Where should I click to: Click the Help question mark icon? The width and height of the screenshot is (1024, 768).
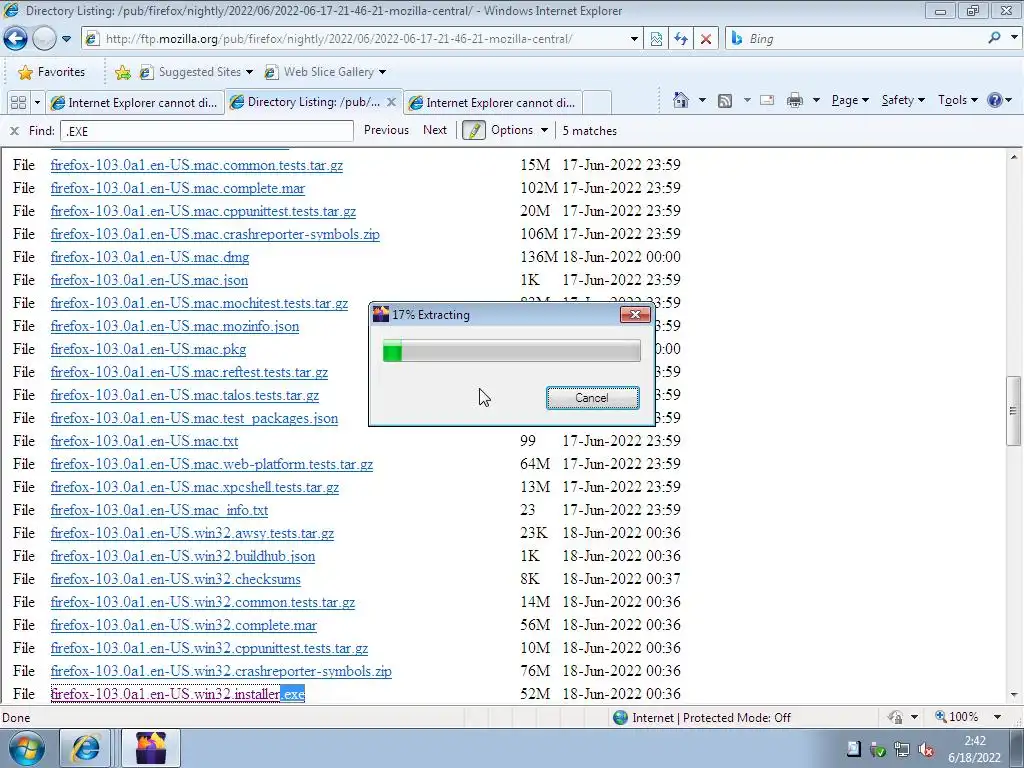coord(995,100)
